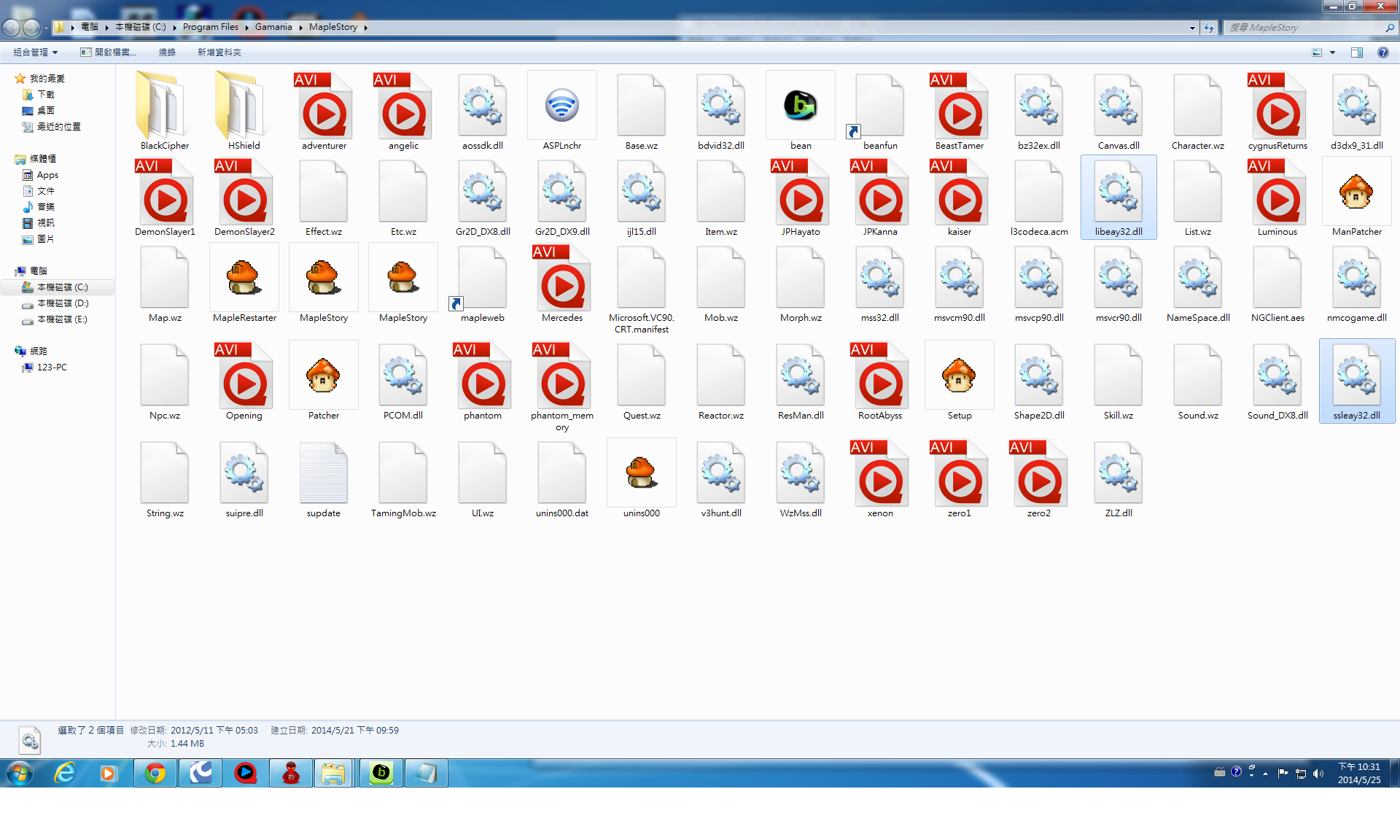Select the MapleRestarter application icon
The image size is (1400, 840).
click(x=244, y=283)
